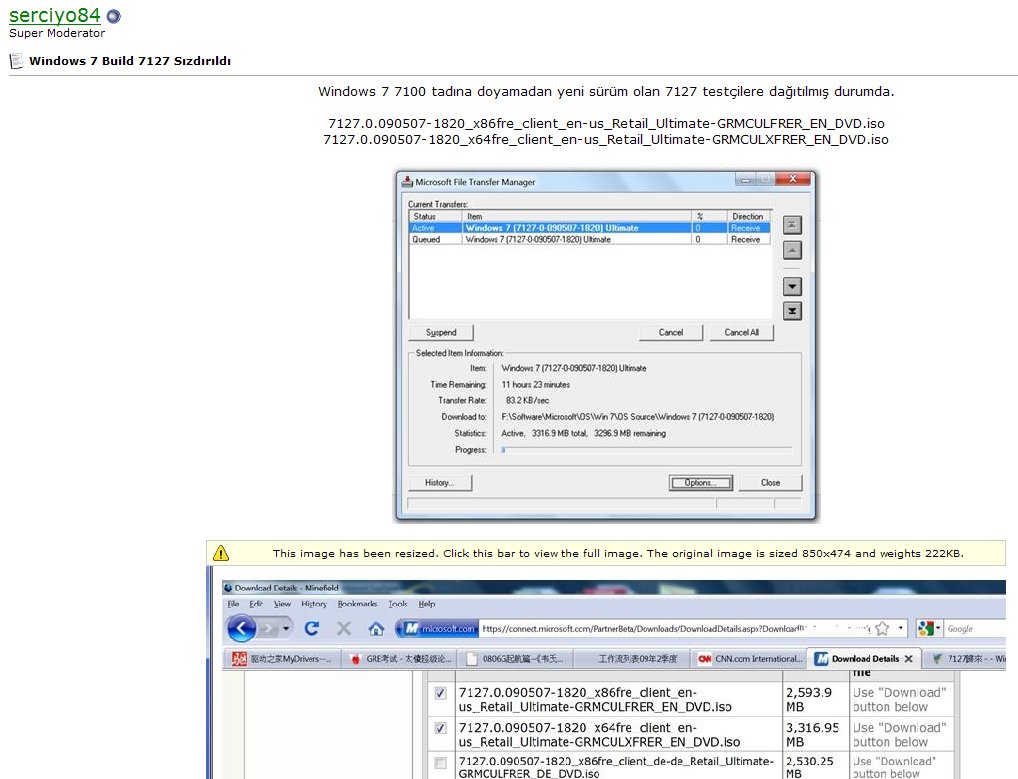The width and height of the screenshot is (1018, 779).
Task: Click the yellow warning icon on resize bar
Action: [x=221, y=553]
